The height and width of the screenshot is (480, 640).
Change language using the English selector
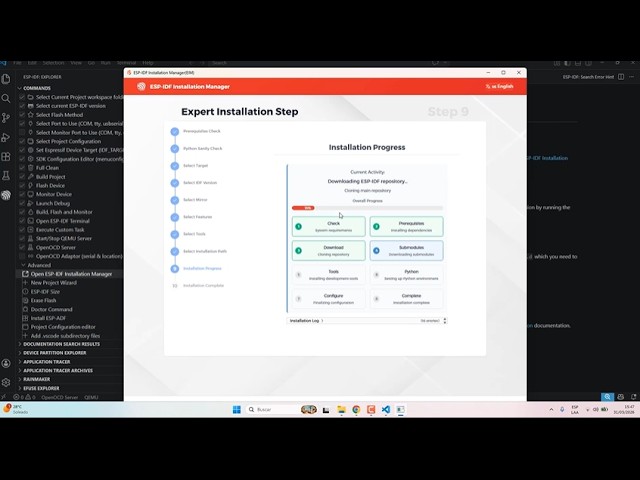tap(499, 87)
